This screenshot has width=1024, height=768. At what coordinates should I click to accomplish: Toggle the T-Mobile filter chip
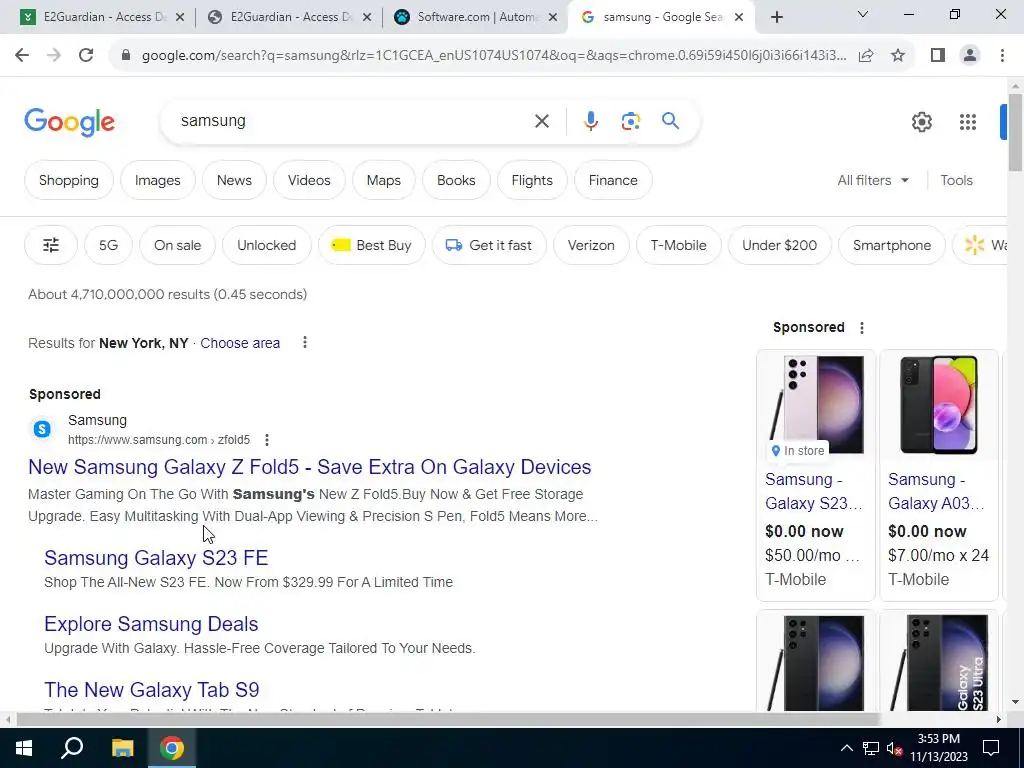click(679, 245)
